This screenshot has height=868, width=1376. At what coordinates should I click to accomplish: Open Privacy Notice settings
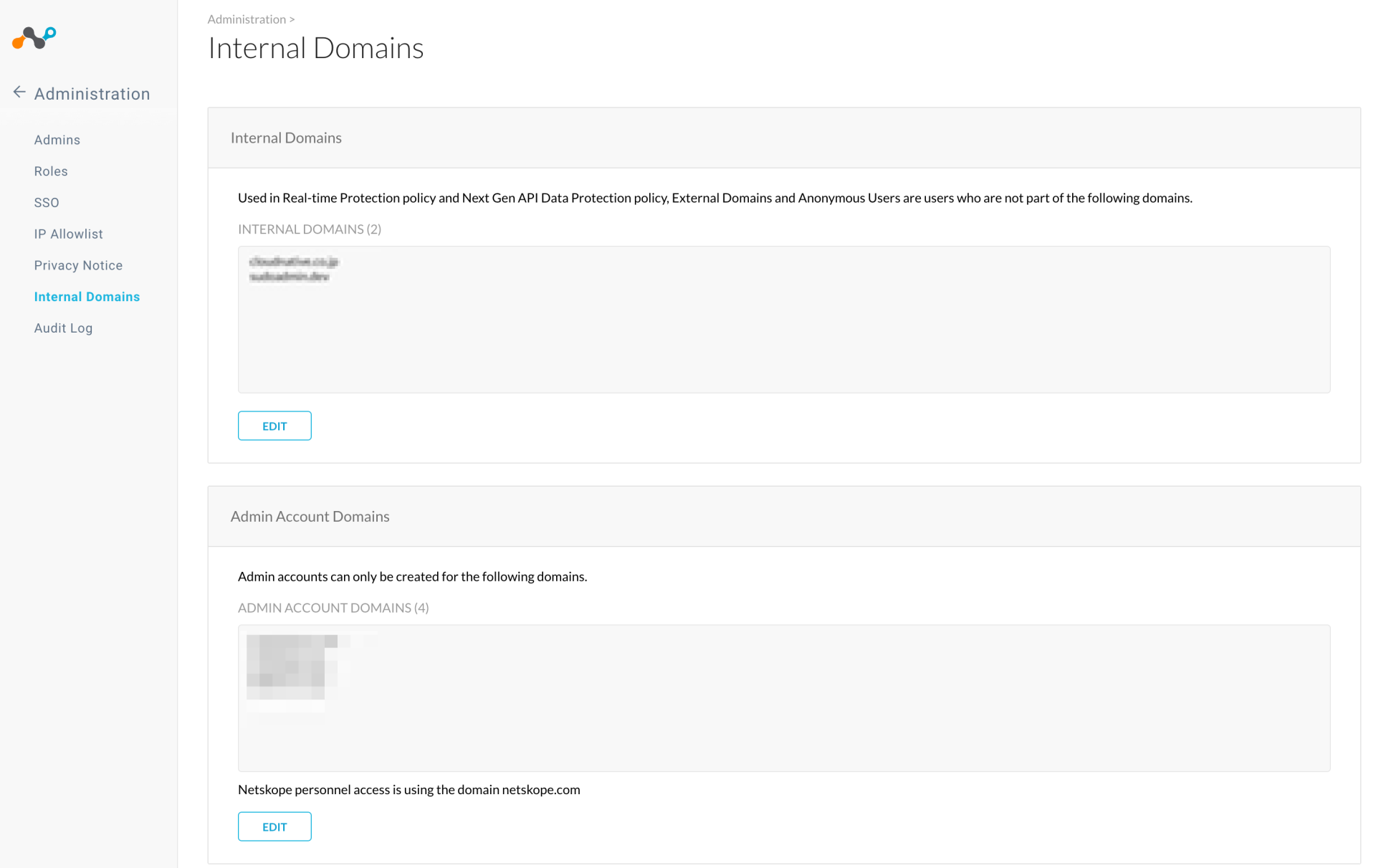pos(78,265)
